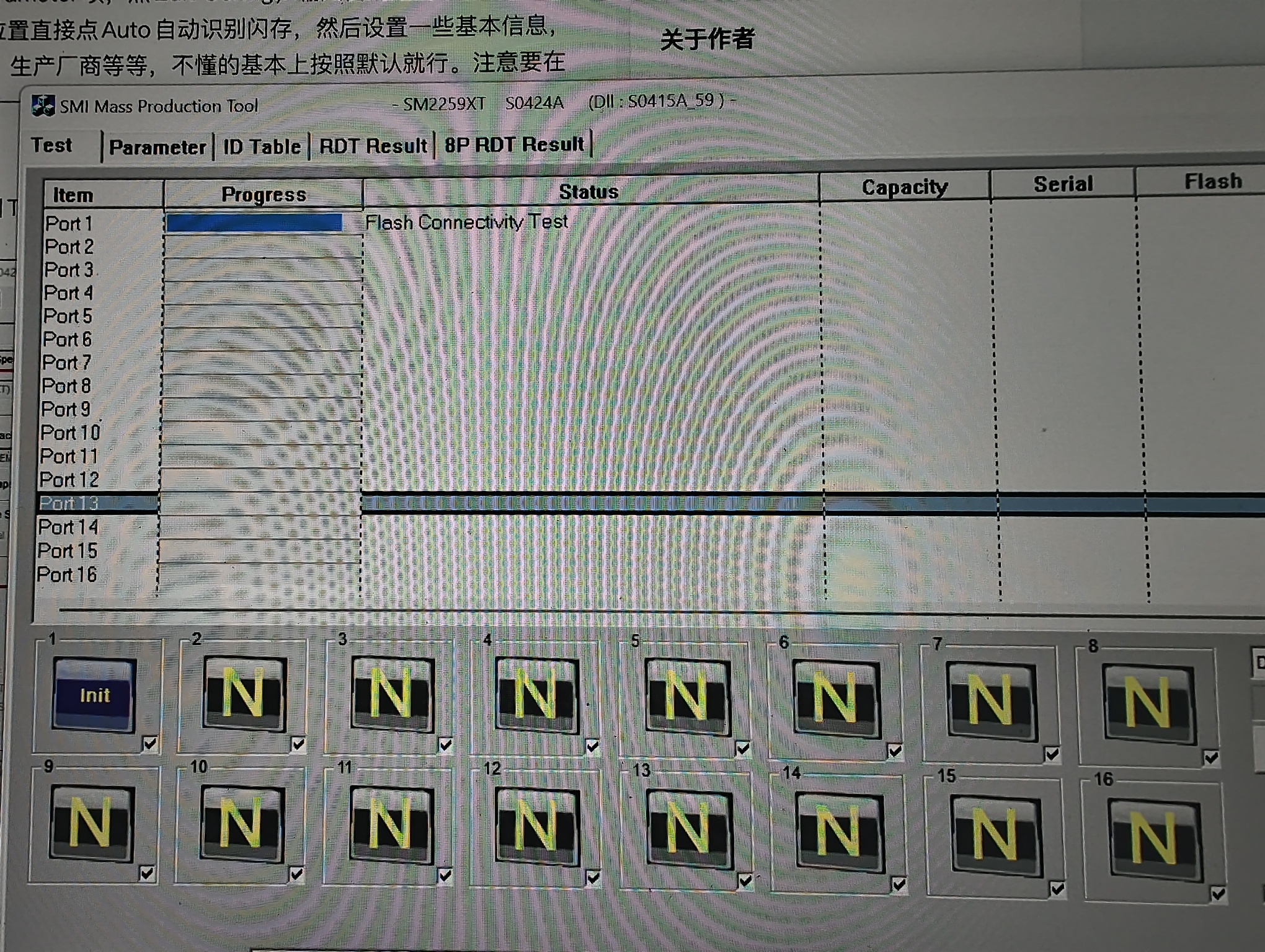
Task: Click the SMI Mass Production Tool title icon
Action: (43, 105)
